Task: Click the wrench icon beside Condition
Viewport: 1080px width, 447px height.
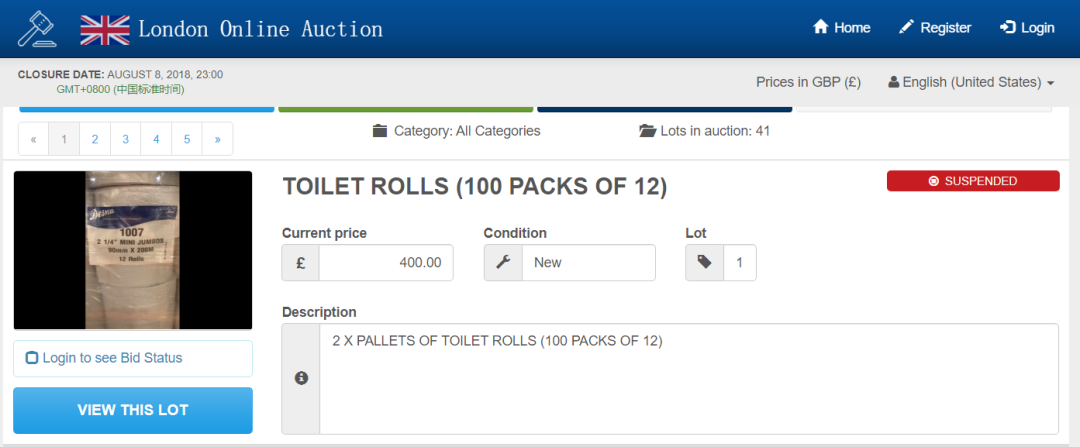Action: point(503,263)
